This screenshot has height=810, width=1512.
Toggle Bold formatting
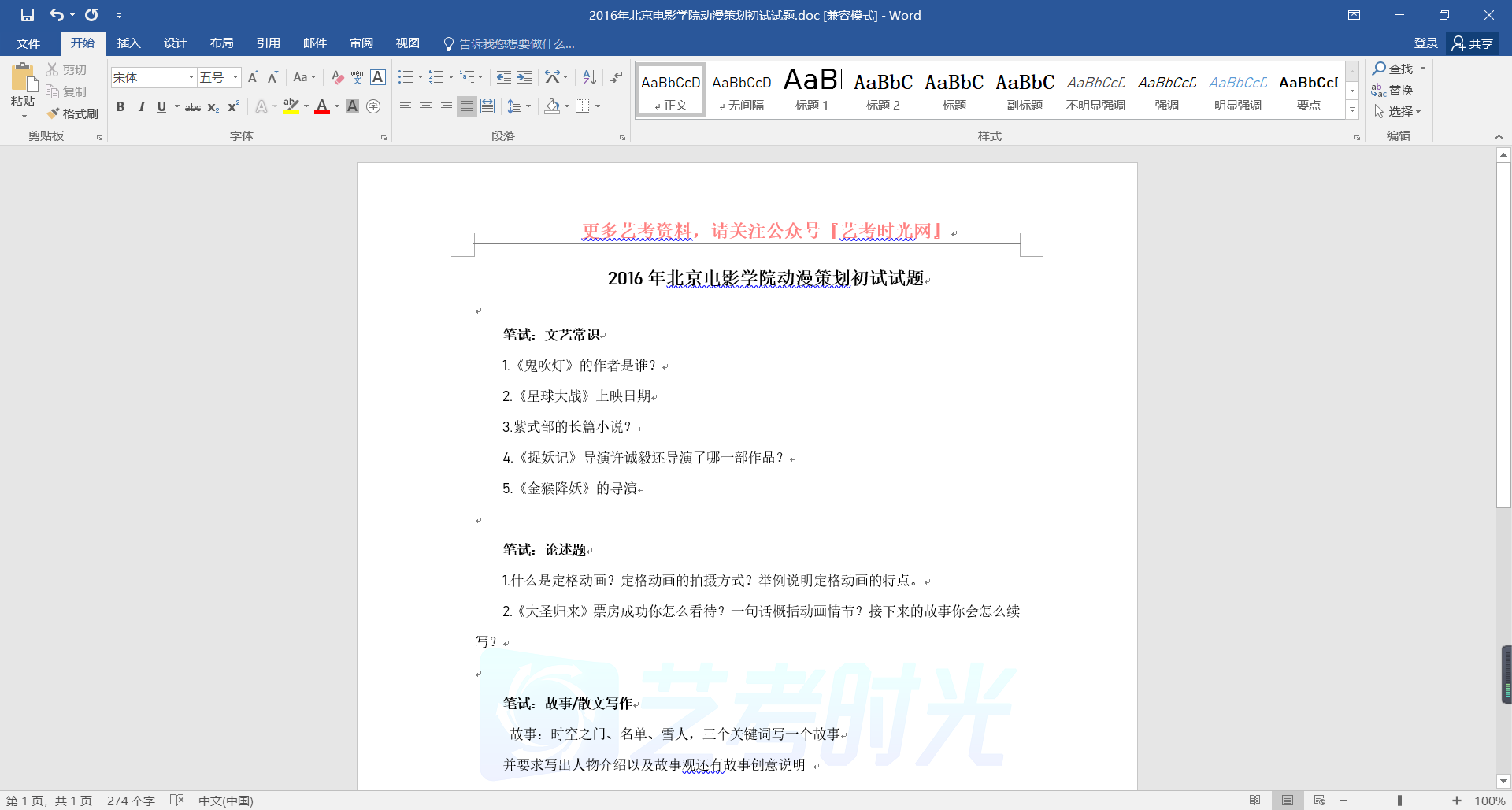(x=120, y=106)
